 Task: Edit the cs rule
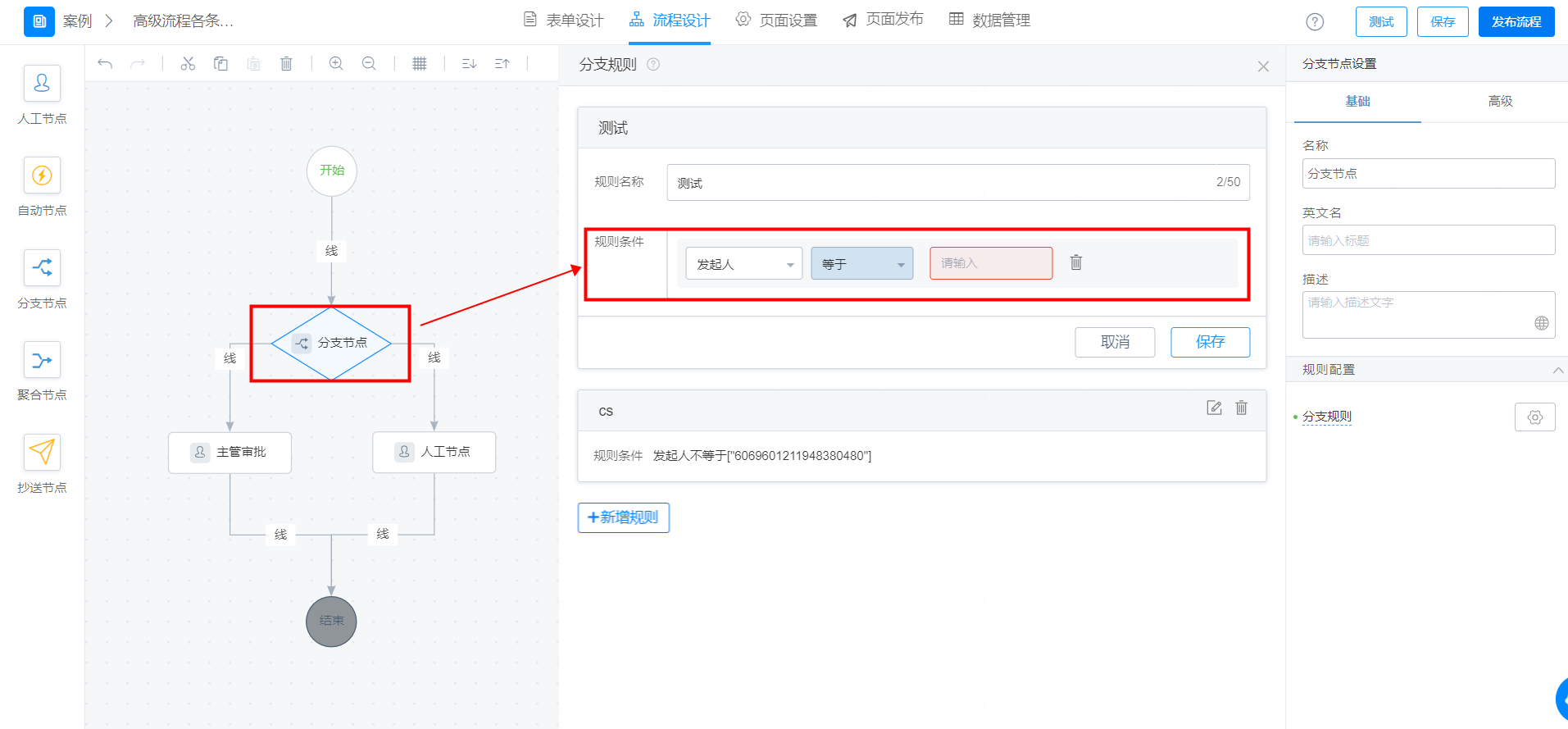pyautogui.click(x=1214, y=408)
